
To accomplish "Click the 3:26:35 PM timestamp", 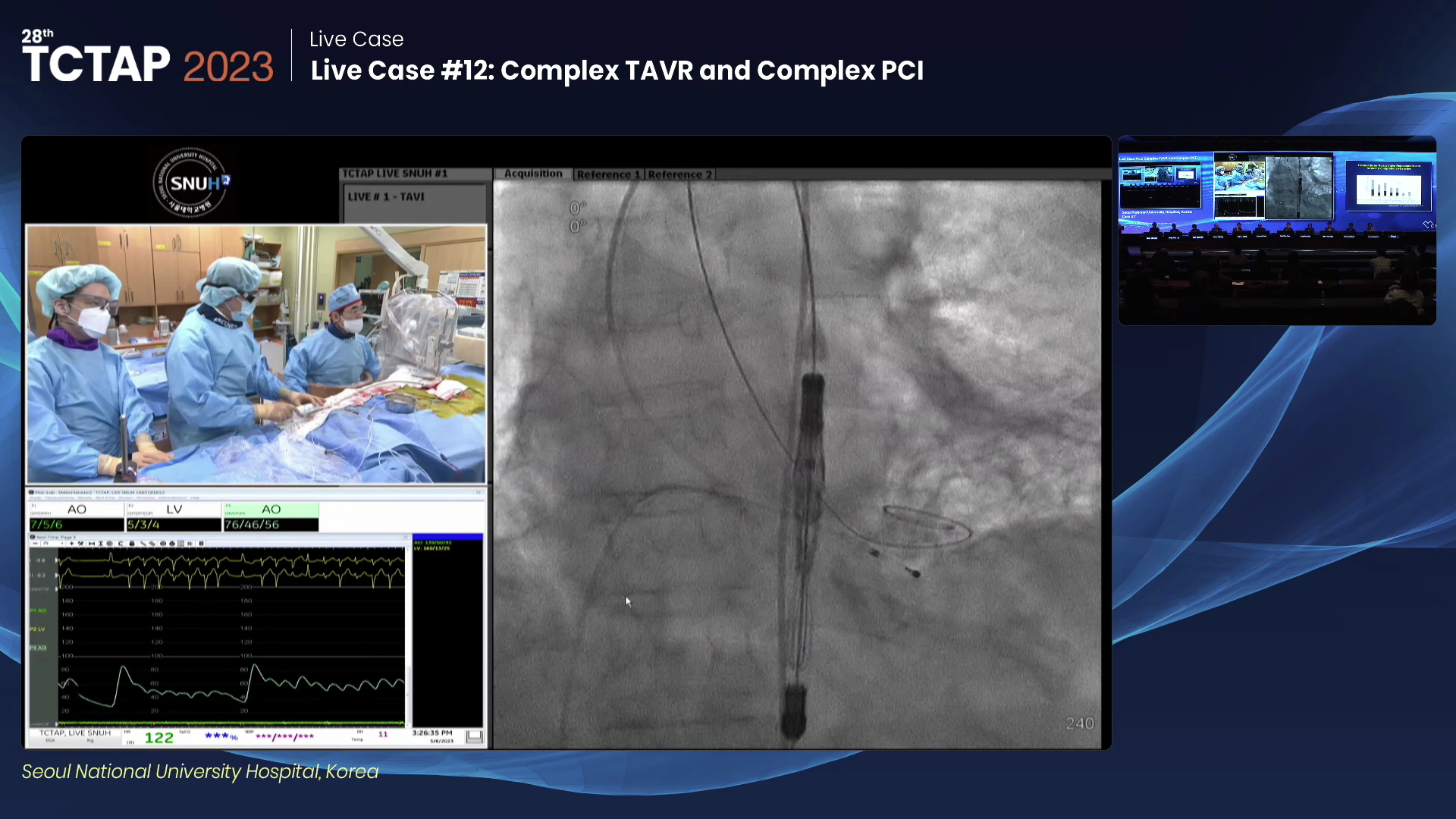I will tap(432, 733).
